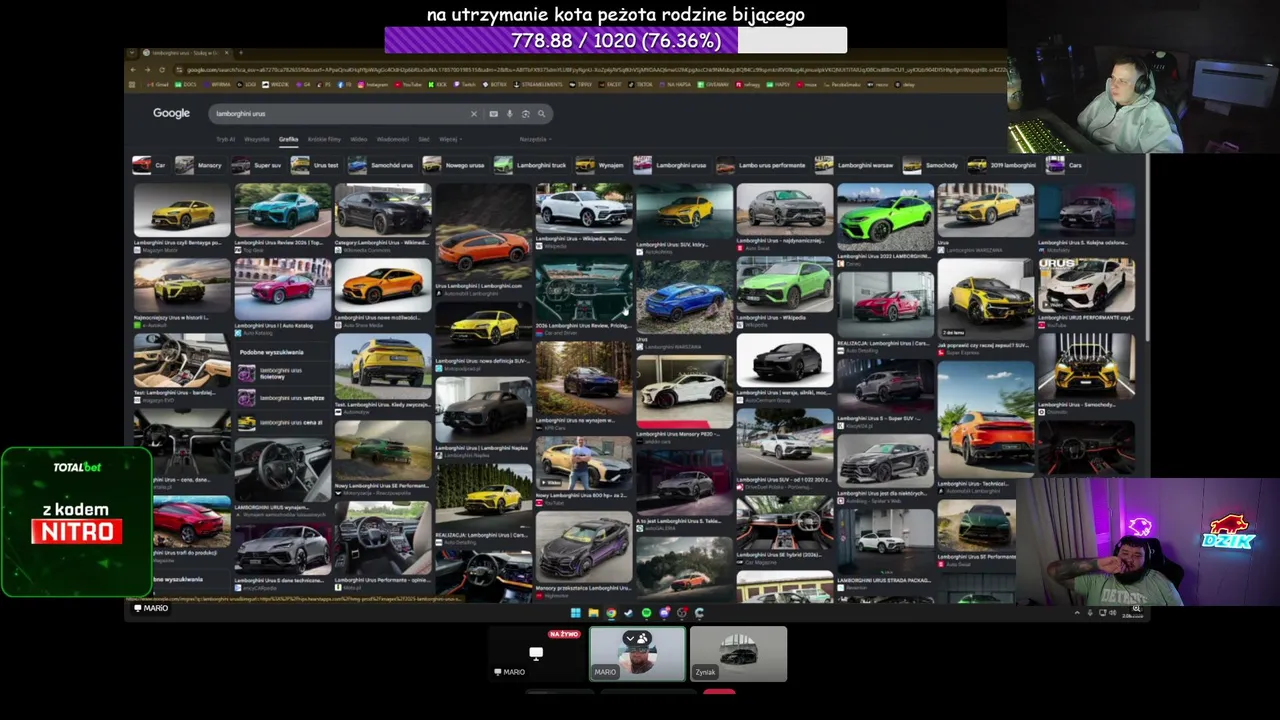This screenshot has height=720, width=1280.
Task: Submit search with magnifier icon
Action: [541, 114]
